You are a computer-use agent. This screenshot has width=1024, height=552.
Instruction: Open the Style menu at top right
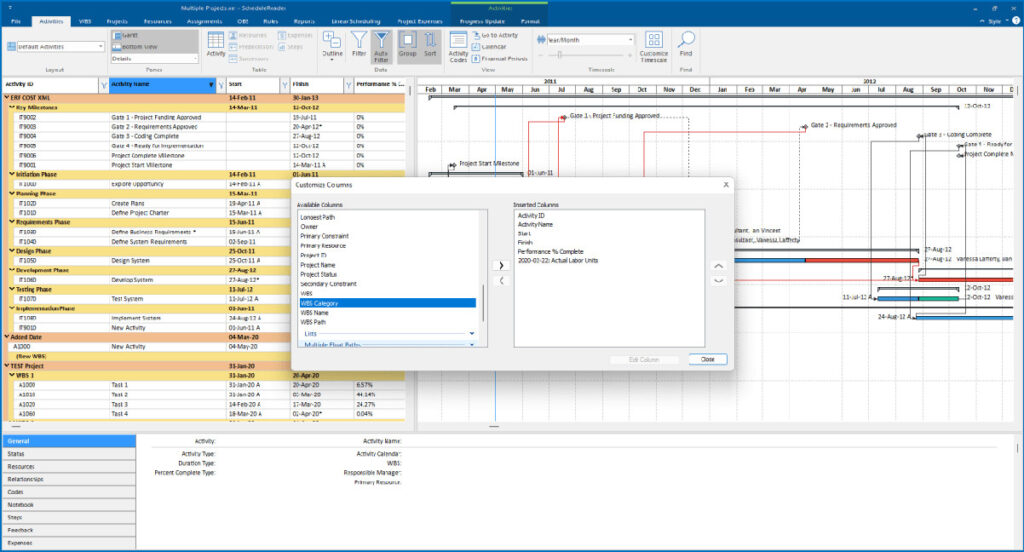click(x=994, y=22)
